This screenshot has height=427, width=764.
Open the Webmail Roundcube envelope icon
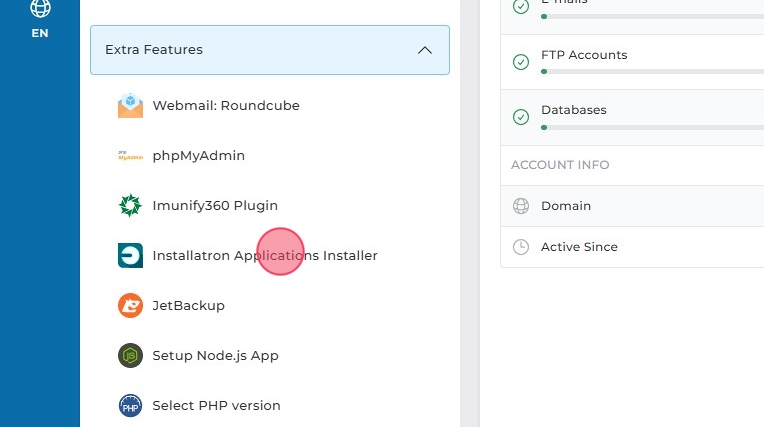[130, 105]
